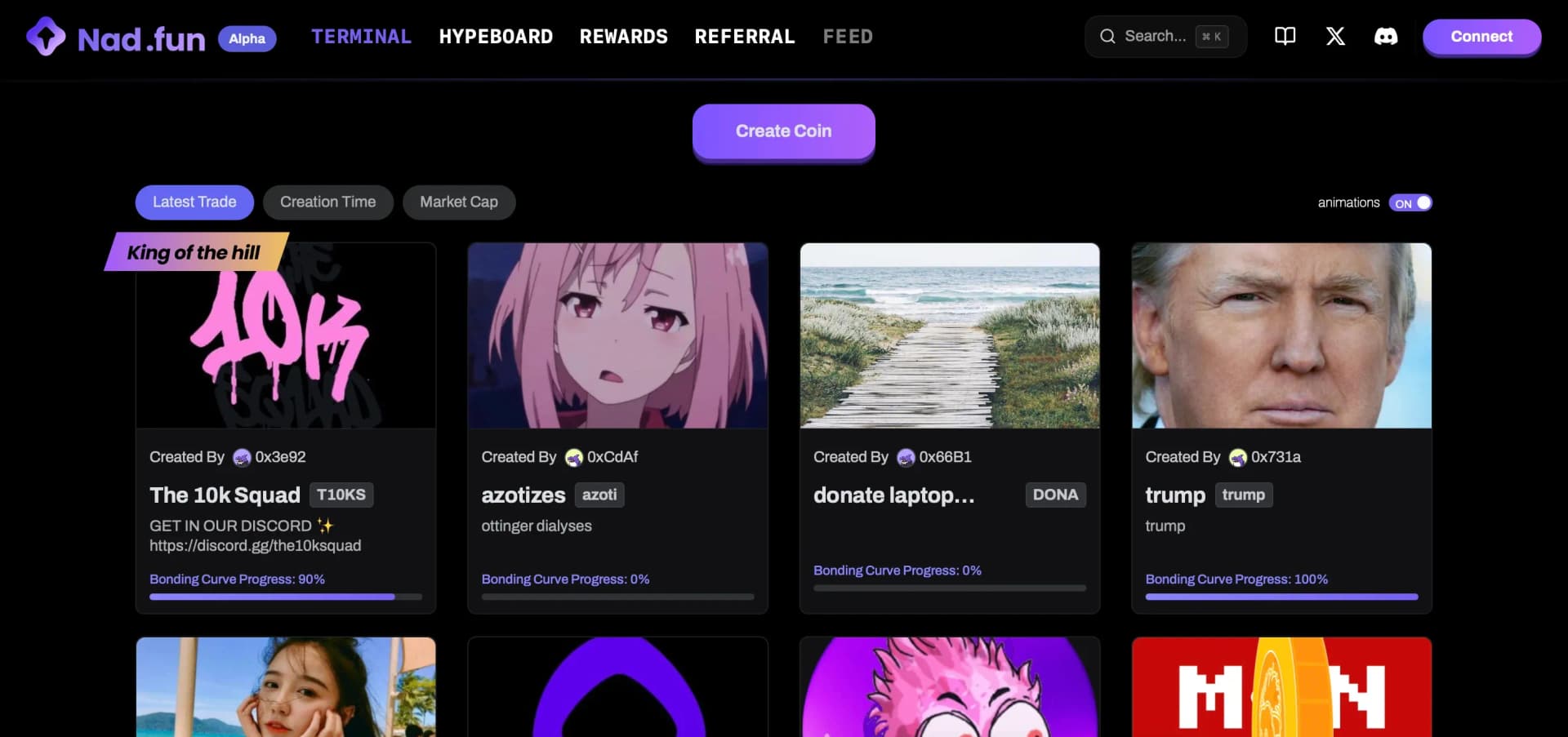Switch to the REFERRAL tab
This screenshot has height=737, width=1568.
744,37
